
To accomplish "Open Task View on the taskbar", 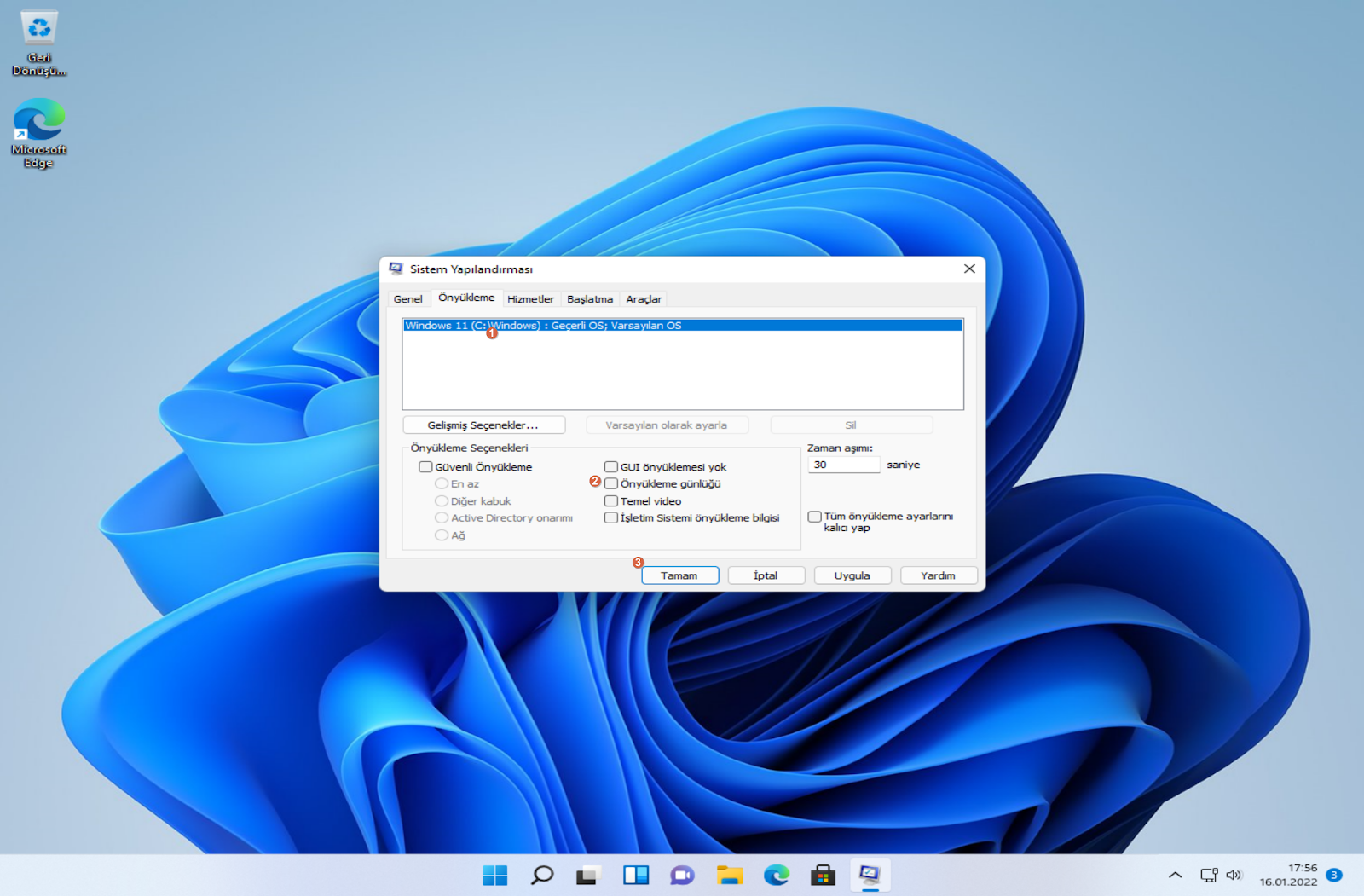I will pos(588,875).
